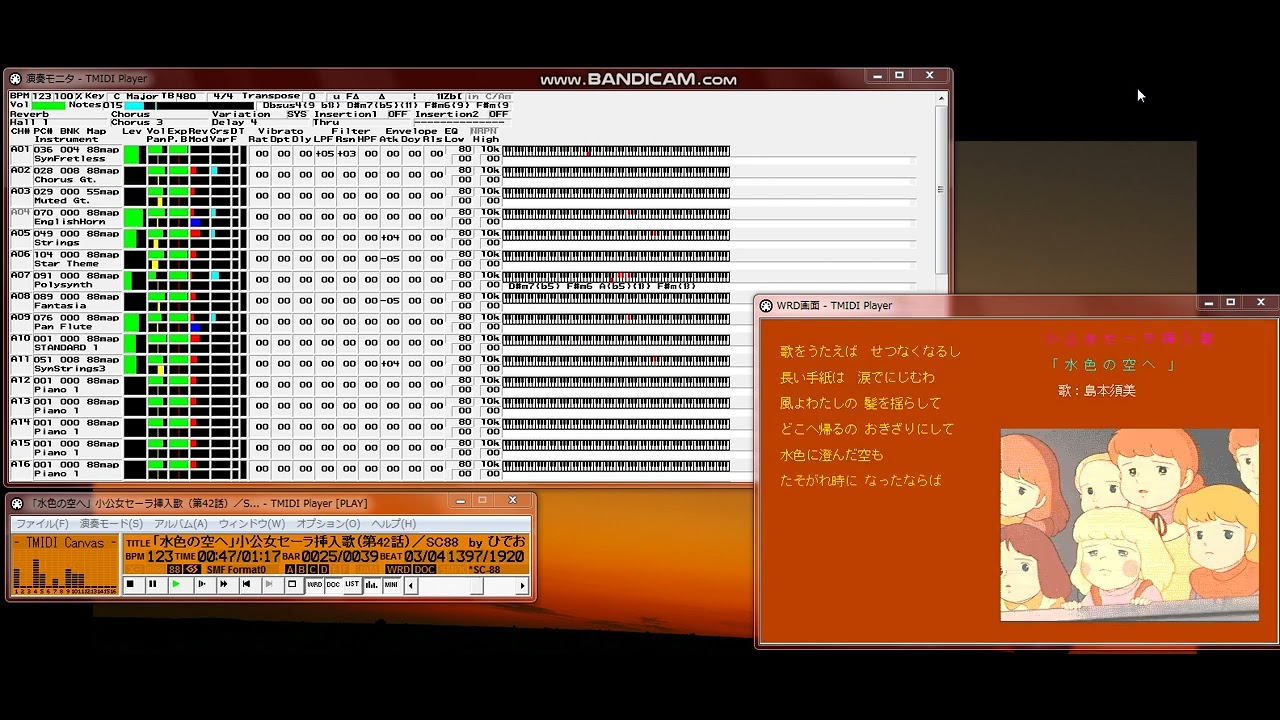Select channel A03 Muted Gt. row
This screenshot has height=720, width=1280.
coord(66,196)
